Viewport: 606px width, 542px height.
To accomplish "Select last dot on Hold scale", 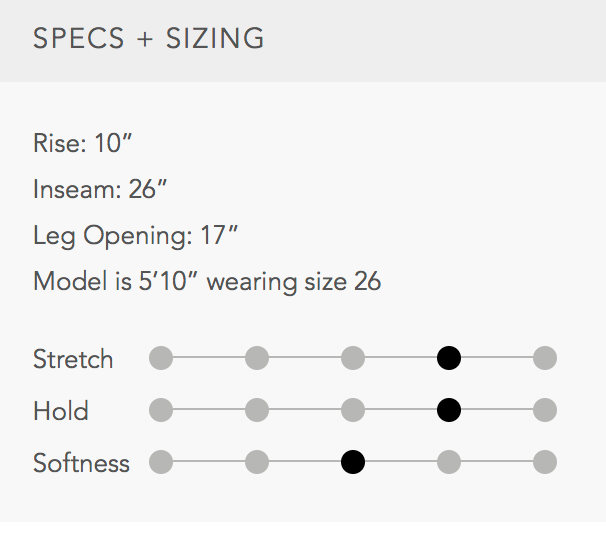I will tap(545, 410).
